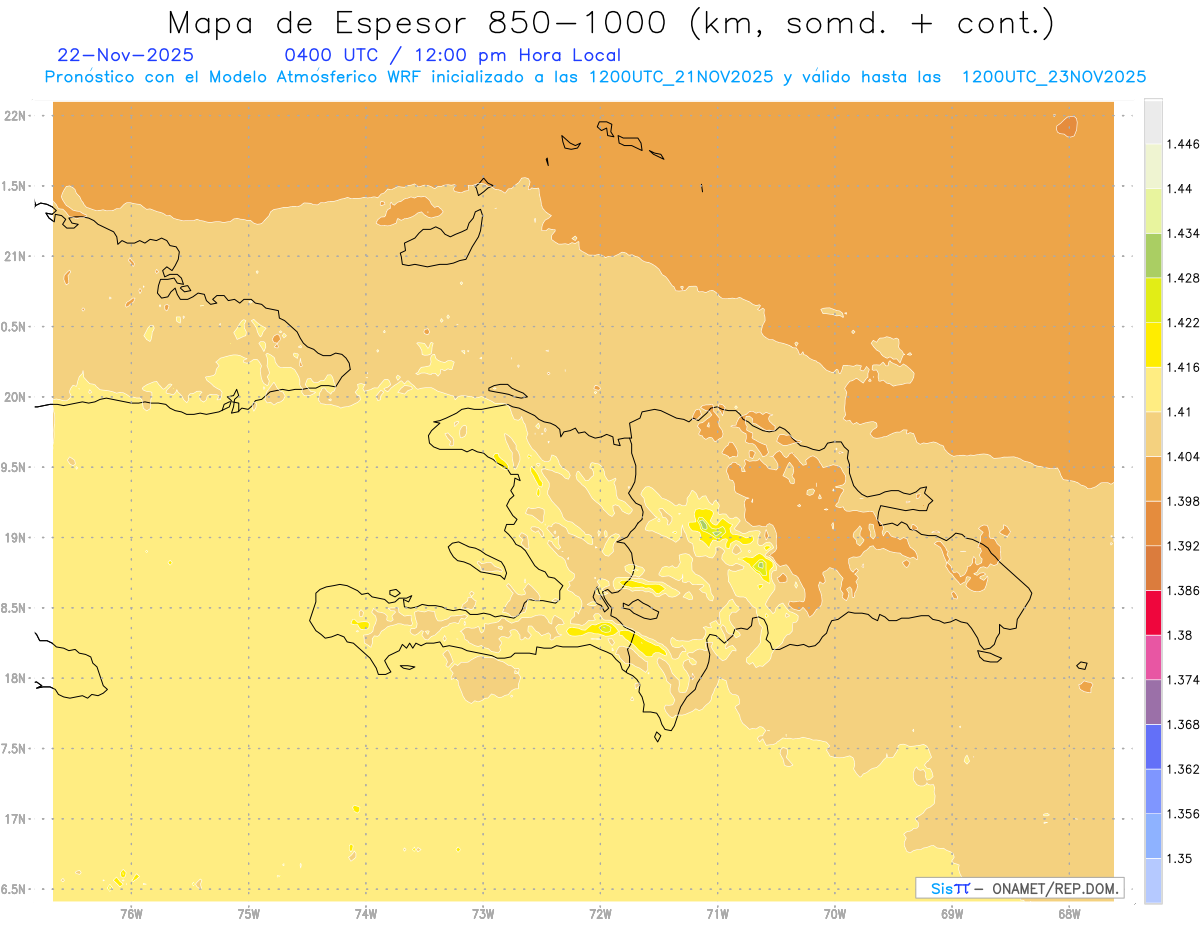Click the 76W longitude axis label
This screenshot has height=927, width=1200.
131,913
